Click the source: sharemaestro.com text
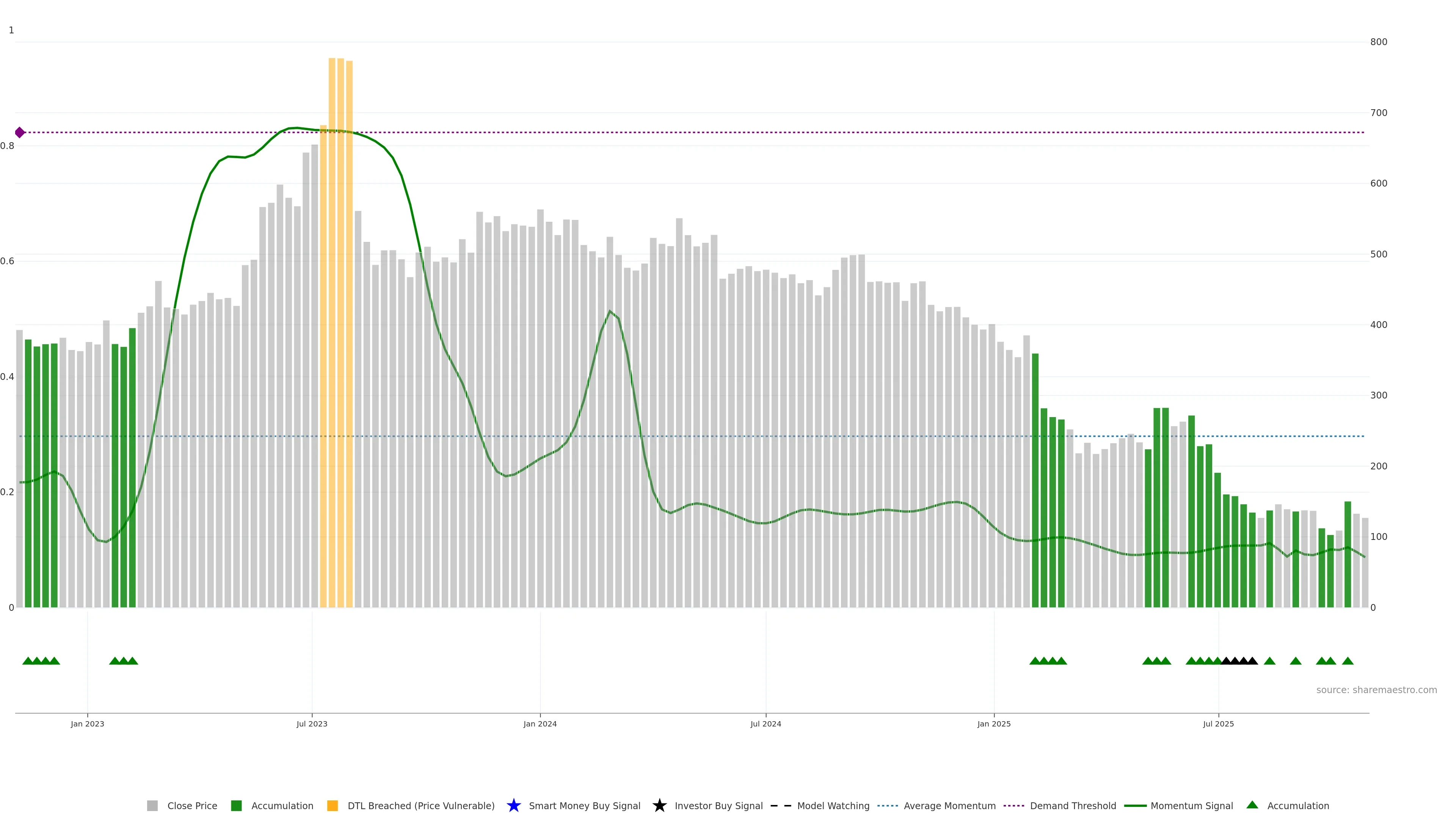This screenshot has width=1456, height=819. (x=1376, y=690)
